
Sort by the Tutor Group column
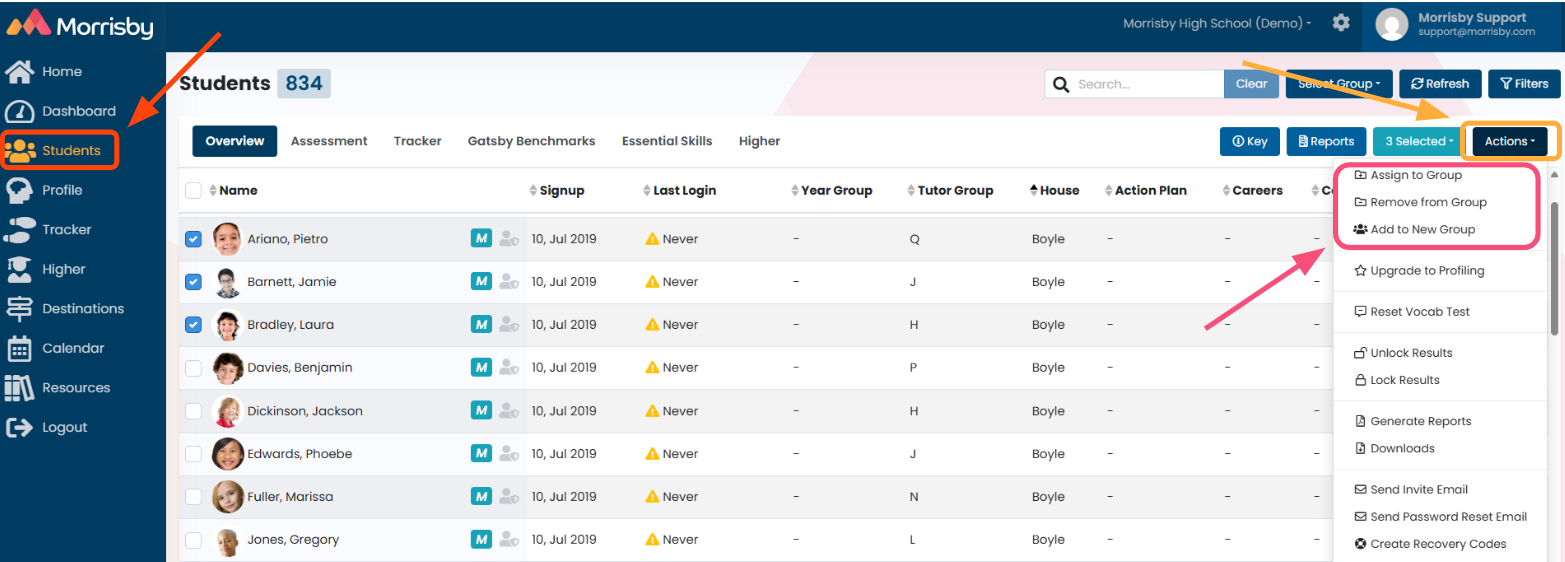(x=950, y=190)
